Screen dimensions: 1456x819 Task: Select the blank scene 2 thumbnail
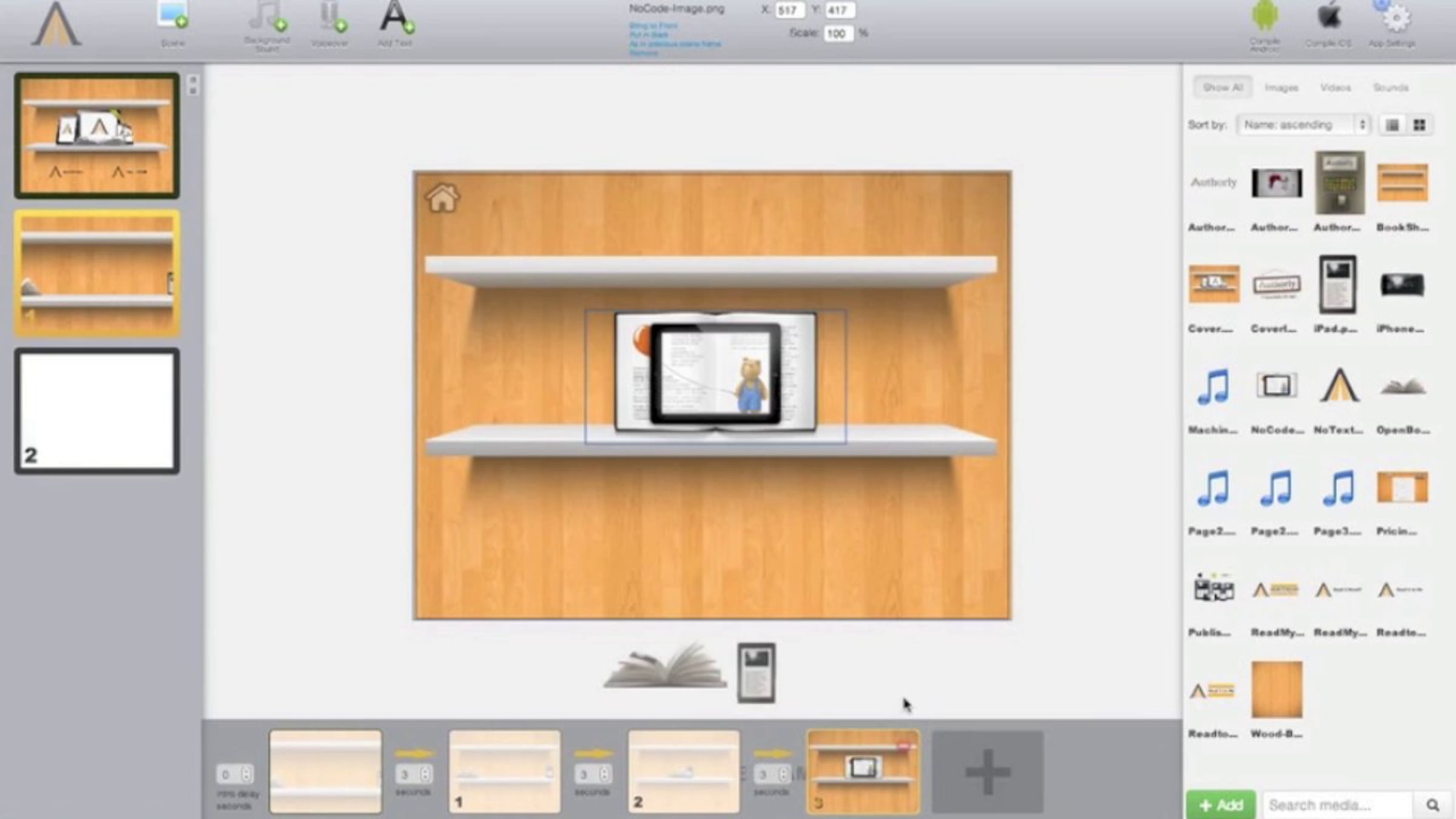pyautogui.click(x=97, y=411)
